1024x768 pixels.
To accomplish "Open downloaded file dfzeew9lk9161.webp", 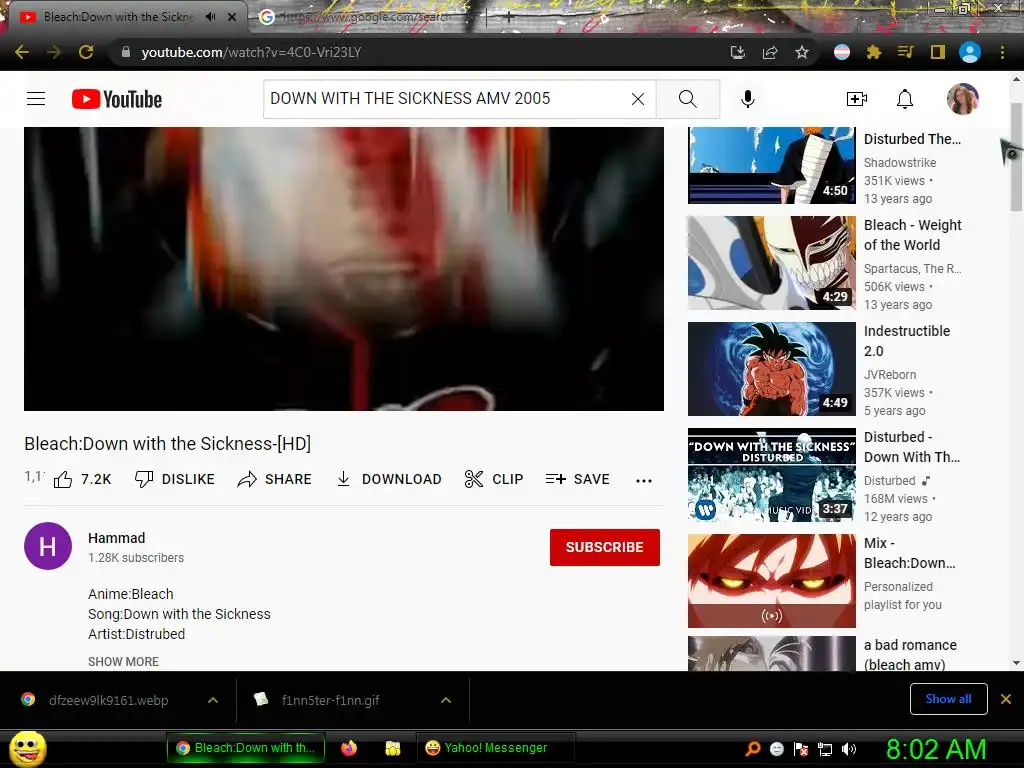I will [x=108, y=700].
